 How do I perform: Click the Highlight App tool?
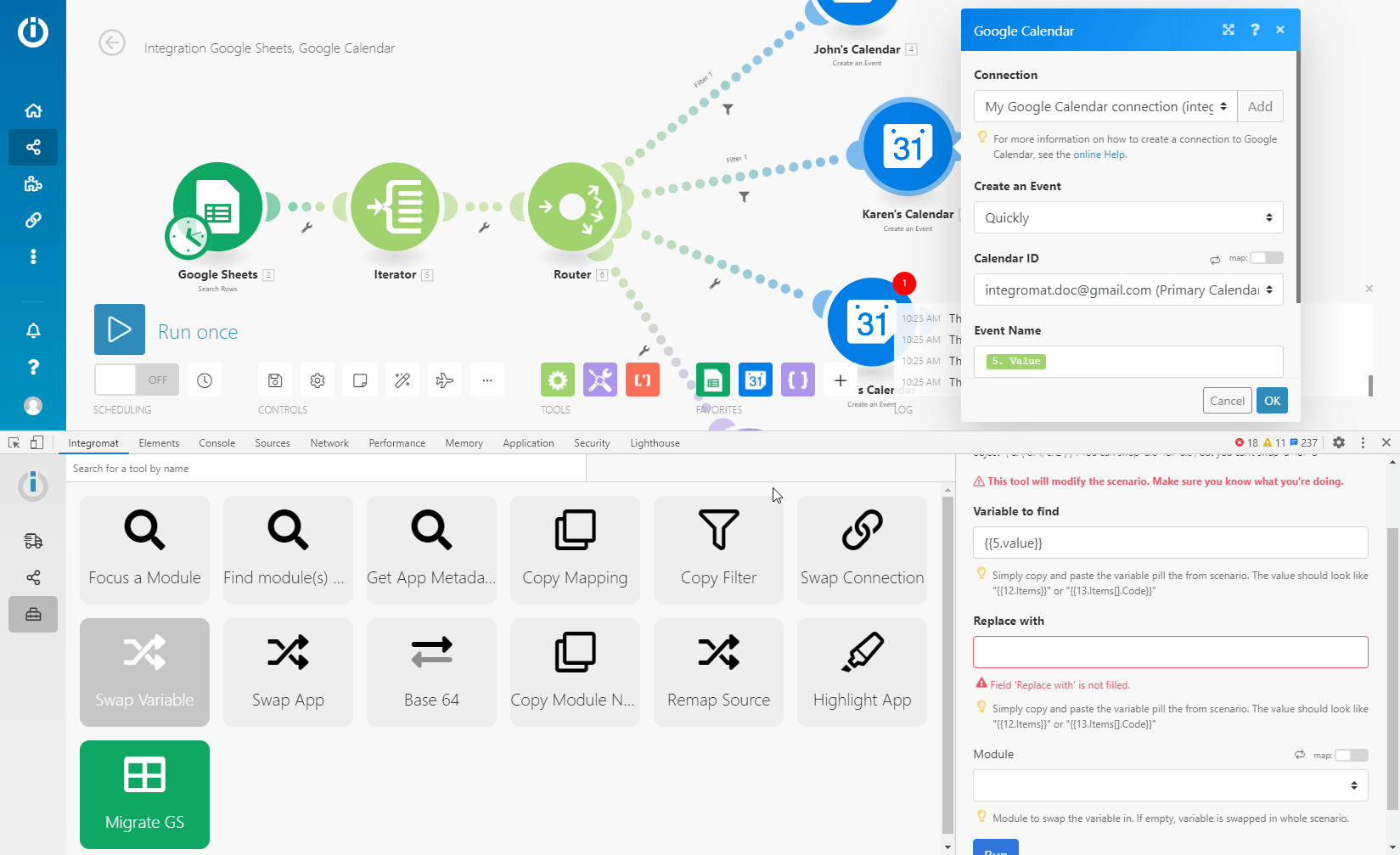[862, 672]
